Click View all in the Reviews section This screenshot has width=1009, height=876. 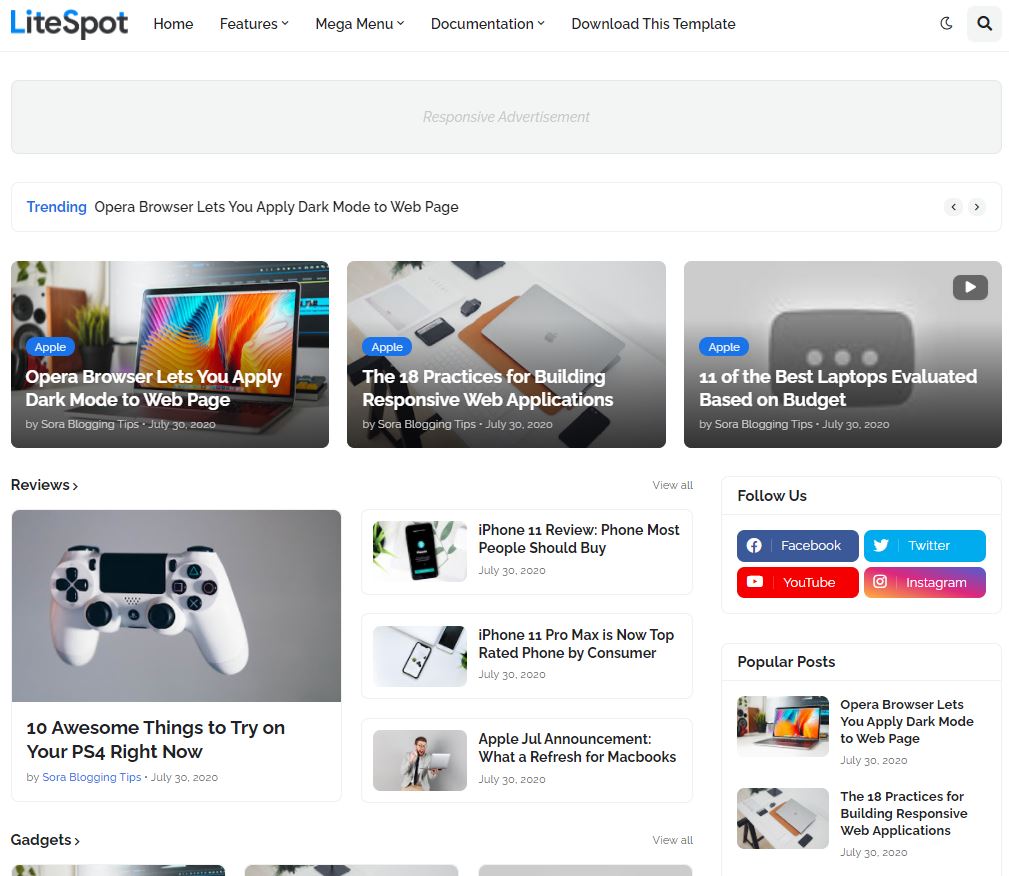point(672,485)
